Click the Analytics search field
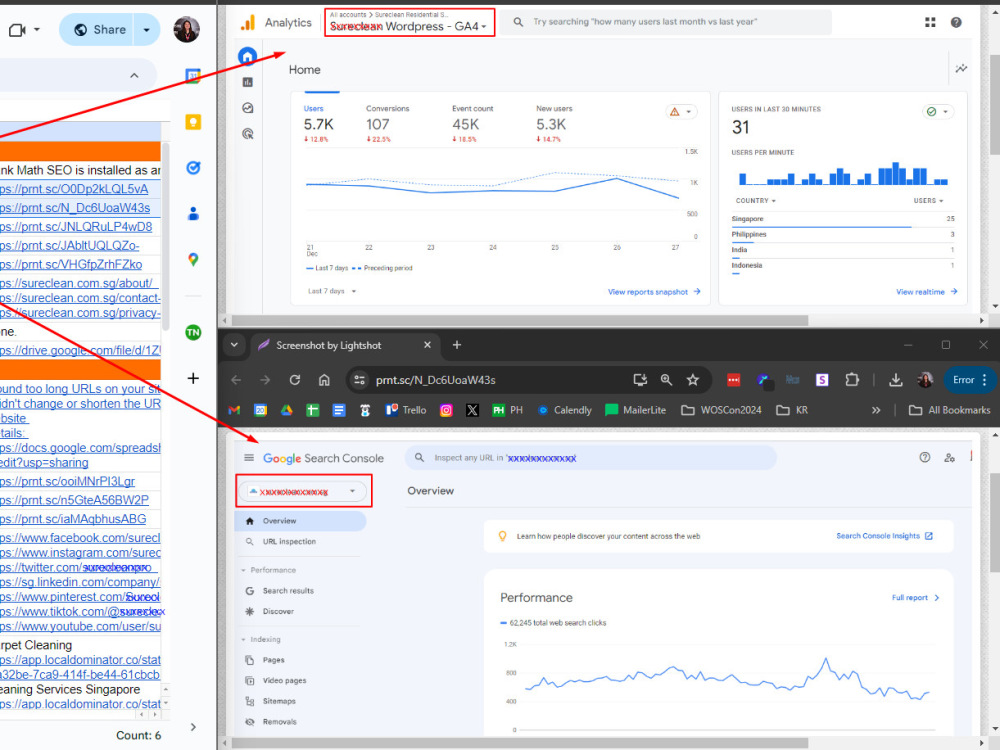1000x750 pixels. point(665,22)
